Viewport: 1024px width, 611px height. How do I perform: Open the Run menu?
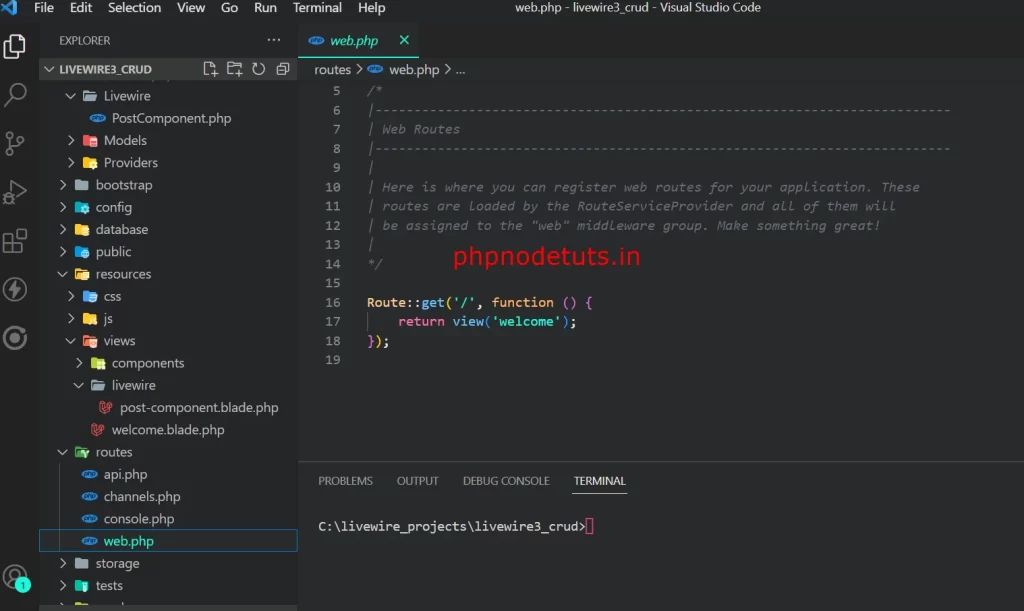[x=265, y=8]
